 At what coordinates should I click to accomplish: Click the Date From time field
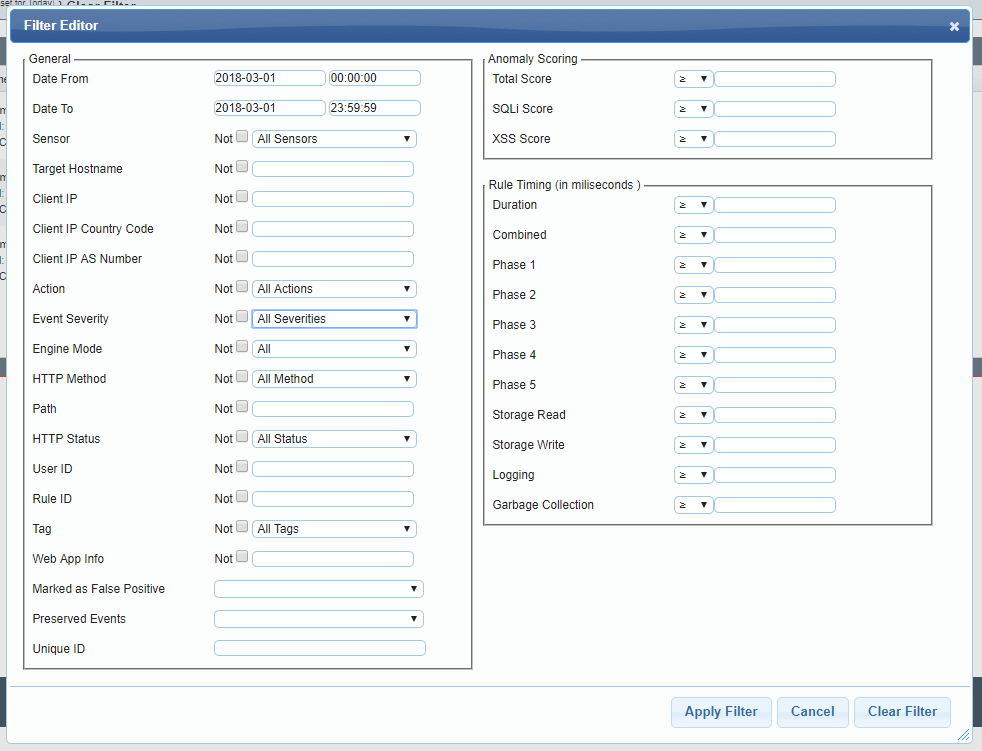pyautogui.click(x=375, y=78)
